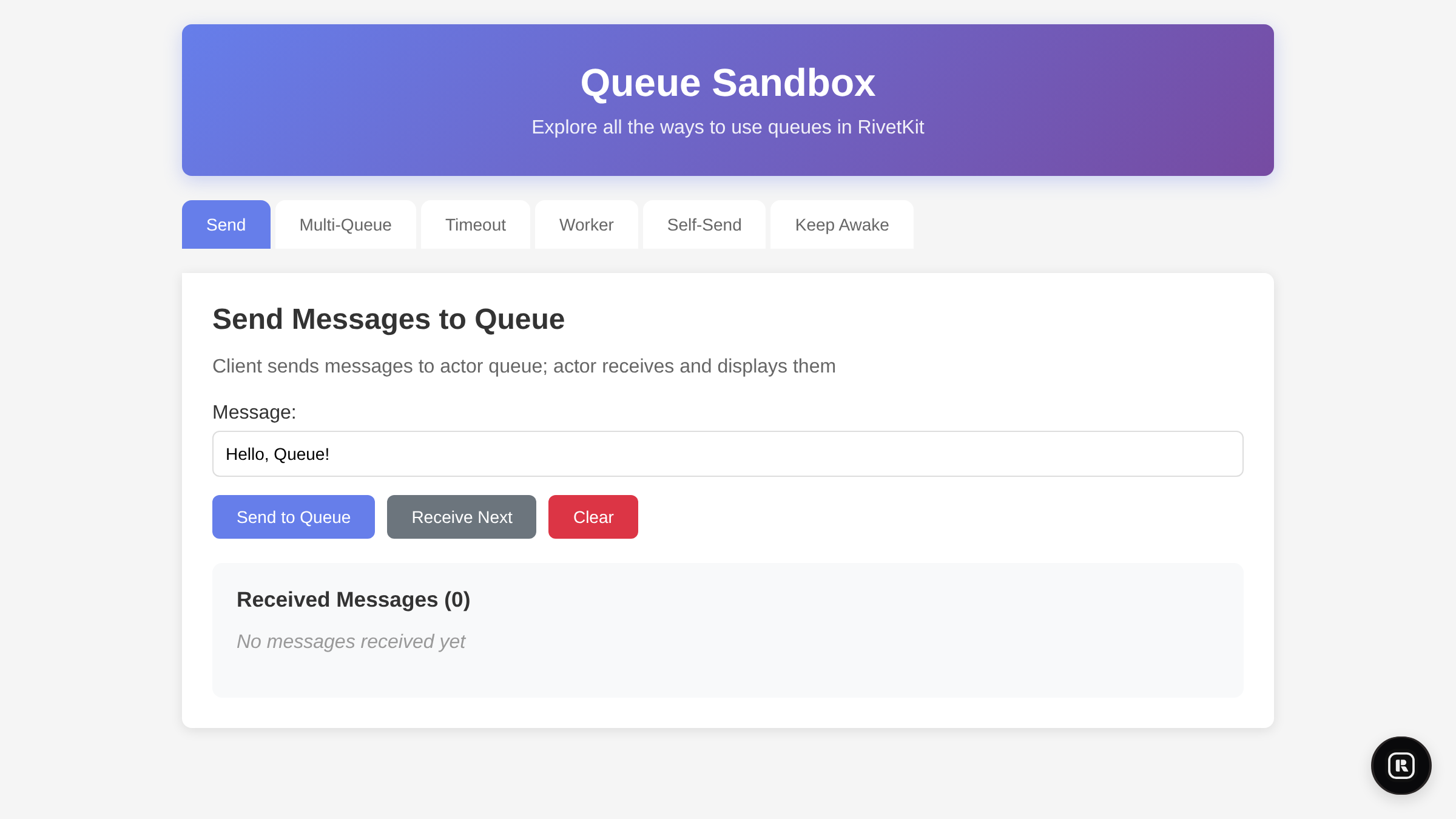Click the description text below Send Messages heading
Viewport: 1456px width, 819px height.
pos(524,366)
